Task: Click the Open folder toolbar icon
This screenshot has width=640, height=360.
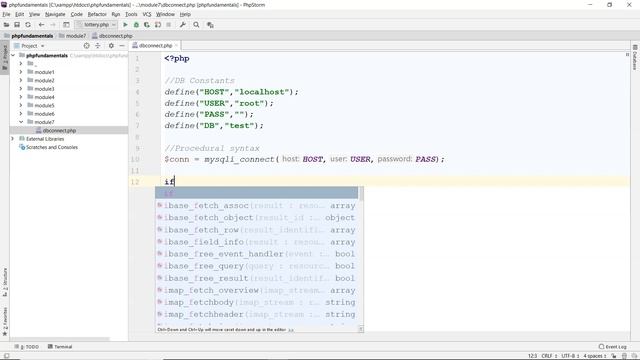Action: pyautogui.click(x=7, y=25)
